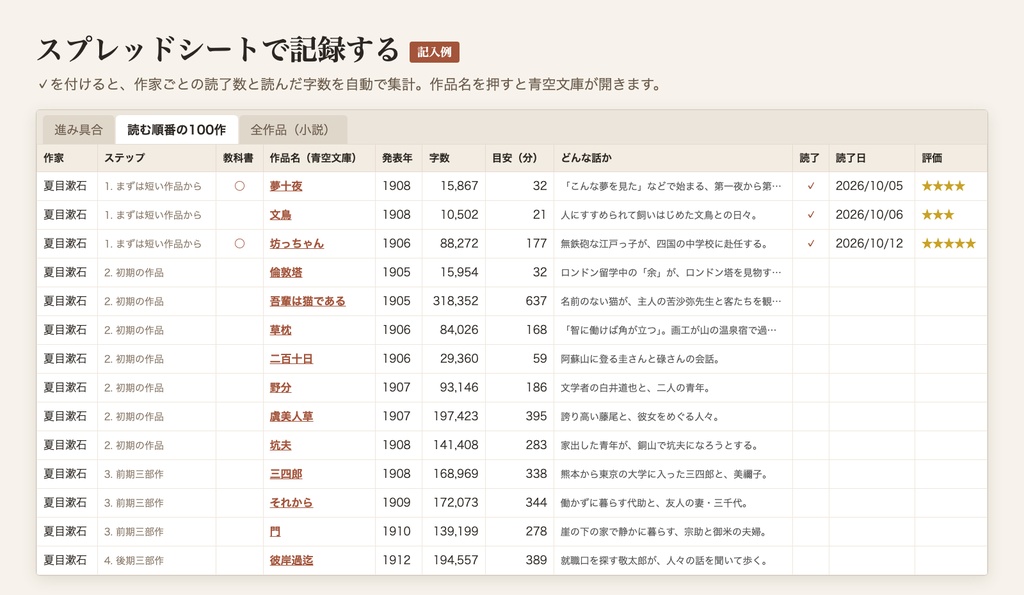Click description 誇り高い藤尾と、彼女をめぐる人々。
The height and width of the screenshot is (595, 1024).
pyautogui.click(x=641, y=416)
